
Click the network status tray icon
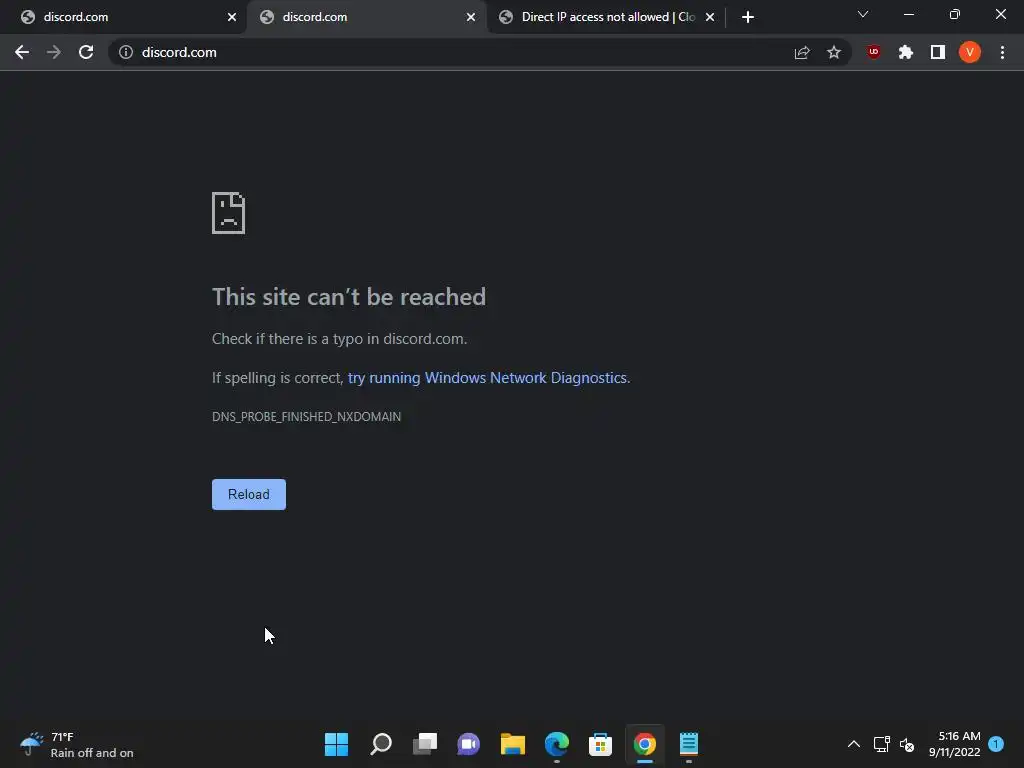pos(882,744)
